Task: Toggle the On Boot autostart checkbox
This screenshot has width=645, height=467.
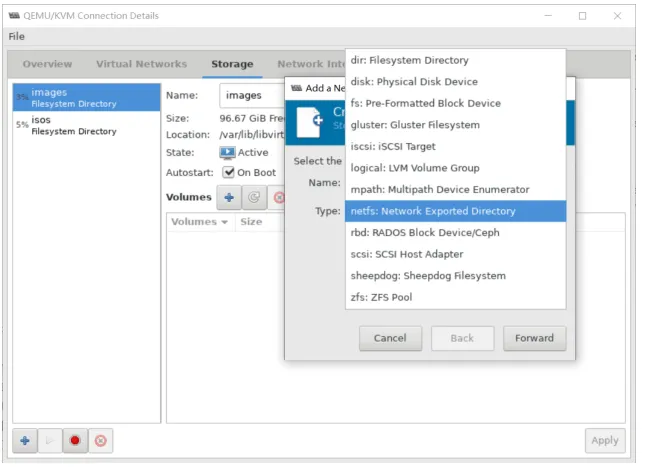Action: [x=228, y=172]
